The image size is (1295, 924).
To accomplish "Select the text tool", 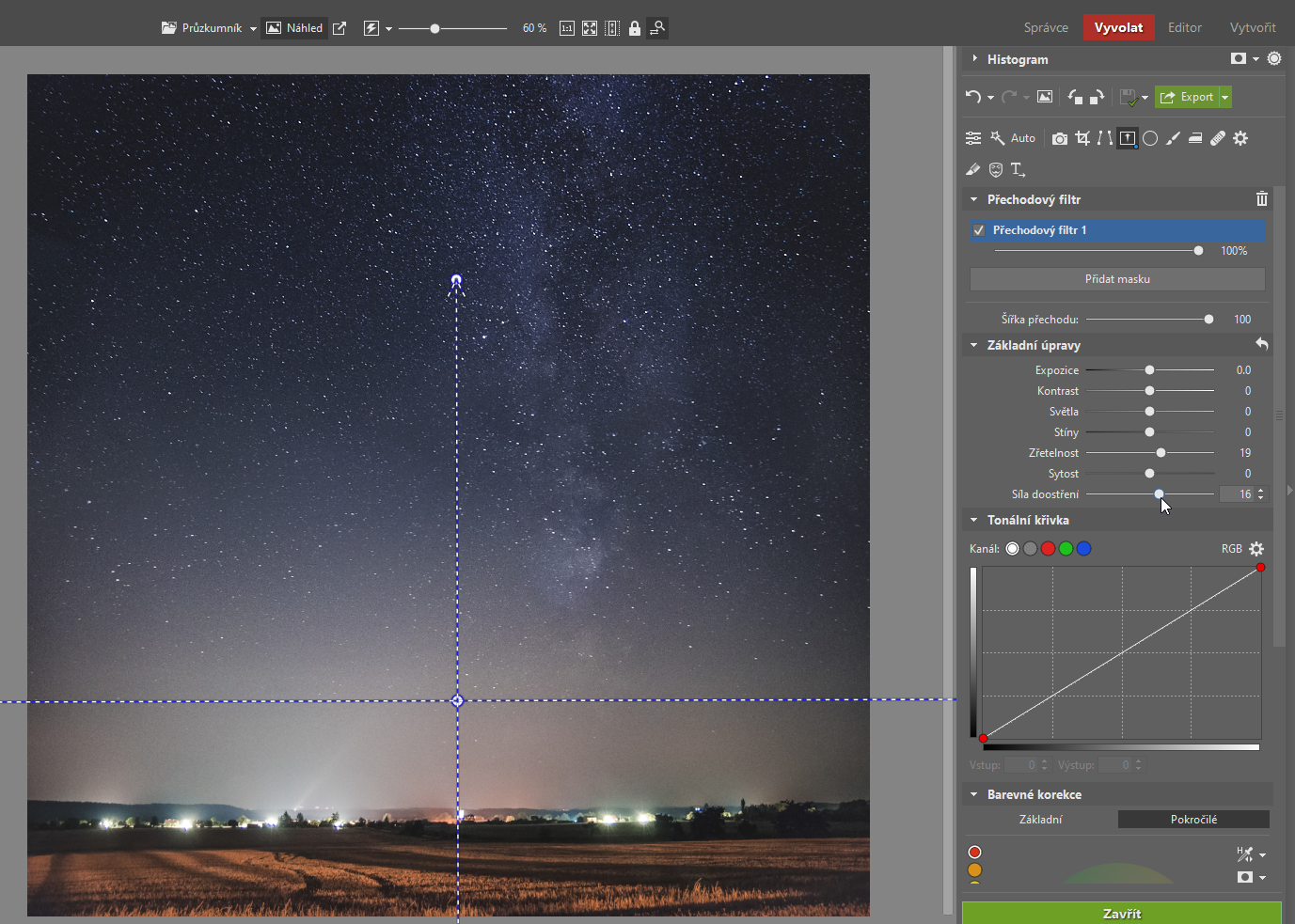I will [x=1019, y=169].
